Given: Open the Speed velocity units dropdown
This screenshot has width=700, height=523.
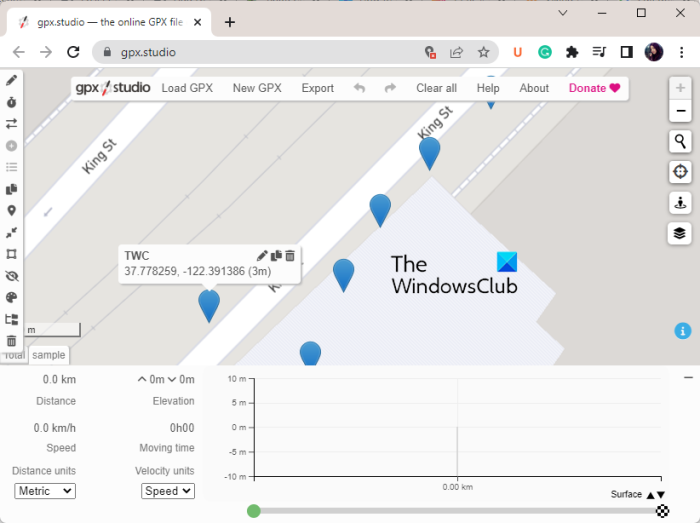Looking at the screenshot, I should [168, 491].
